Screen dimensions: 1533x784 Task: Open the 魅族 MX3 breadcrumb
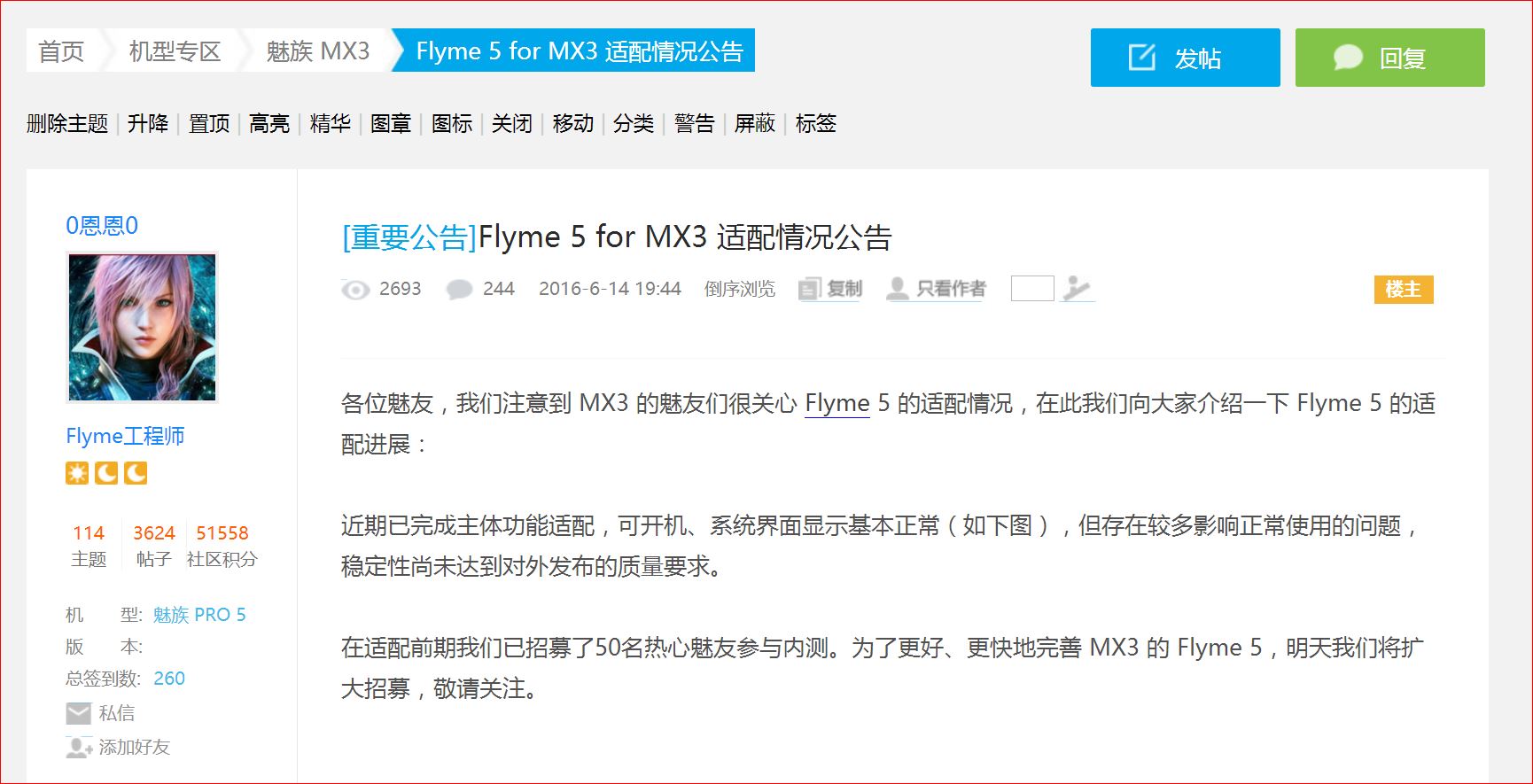(317, 51)
